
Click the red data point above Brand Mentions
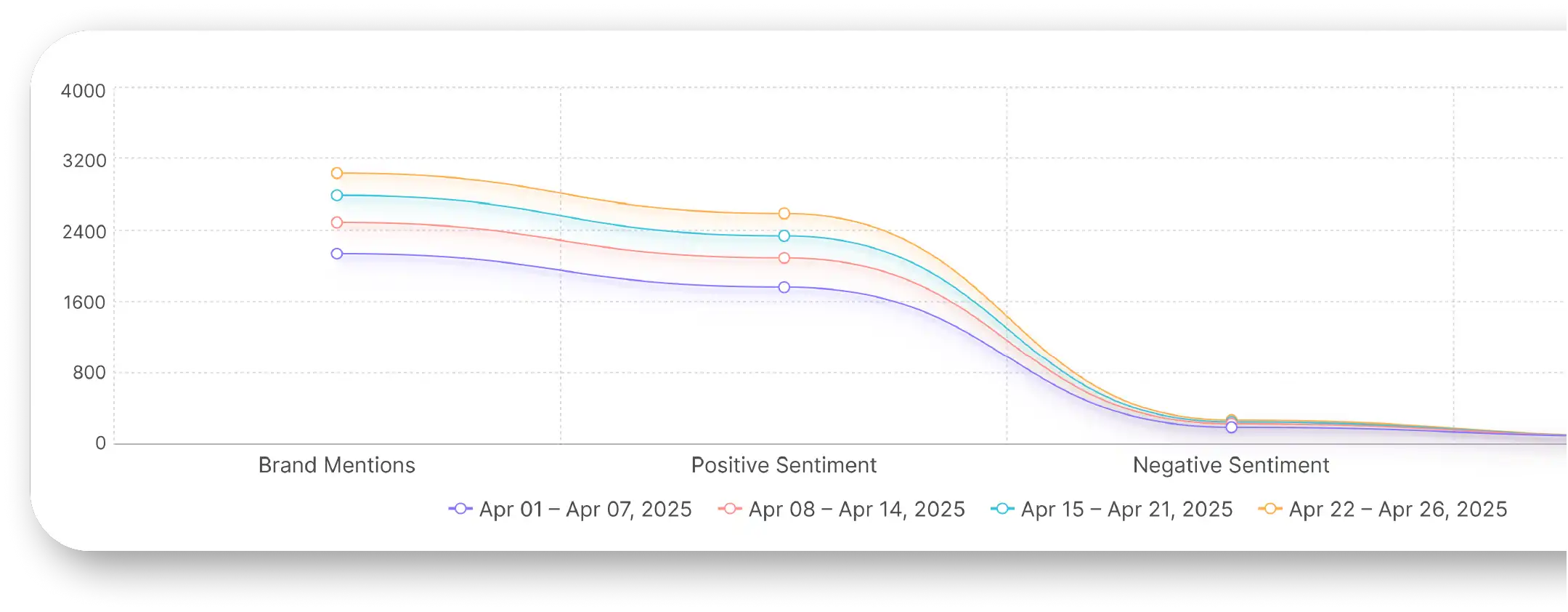coord(337,222)
